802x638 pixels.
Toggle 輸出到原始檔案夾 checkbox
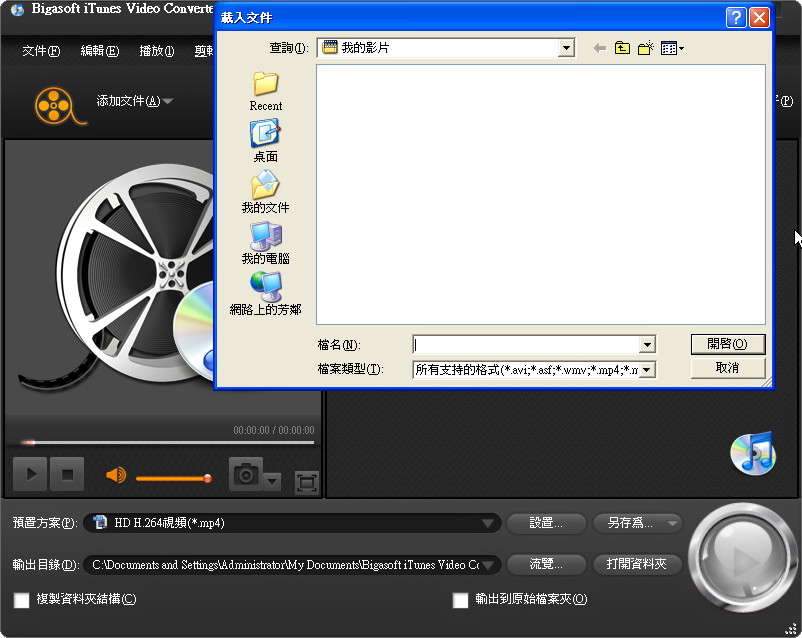pos(460,600)
